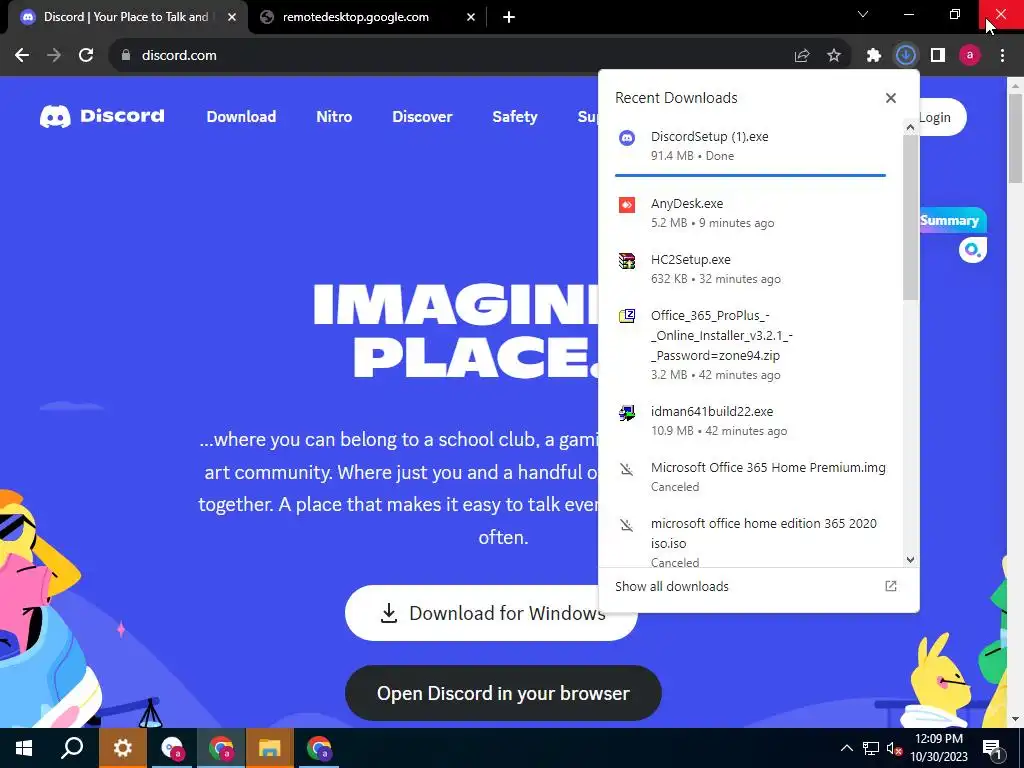The width and height of the screenshot is (1024, 768).
Task: Click the DiscordSetup (1).exe file icon
Action: (x=627, y=138)
